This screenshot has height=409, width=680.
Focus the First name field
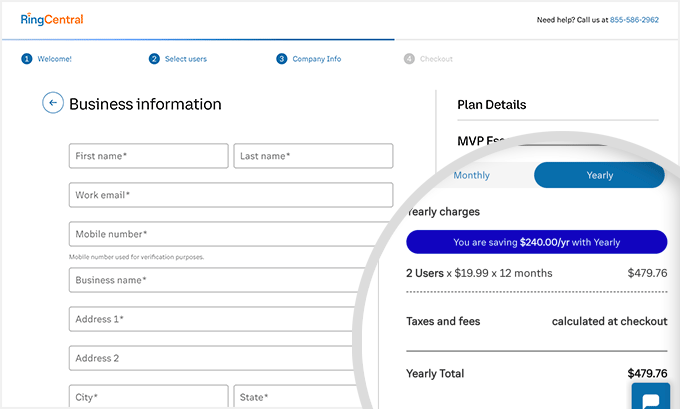pos(148,156)
